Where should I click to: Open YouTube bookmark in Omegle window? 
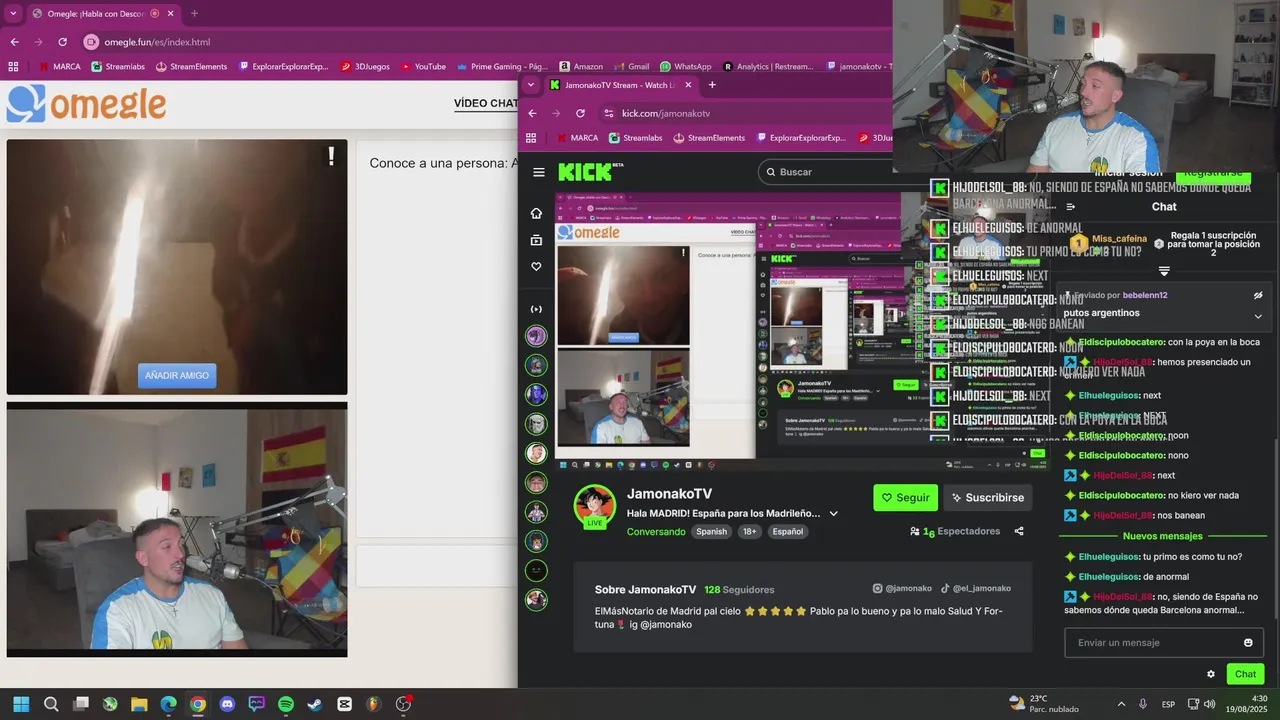point(423,67)
